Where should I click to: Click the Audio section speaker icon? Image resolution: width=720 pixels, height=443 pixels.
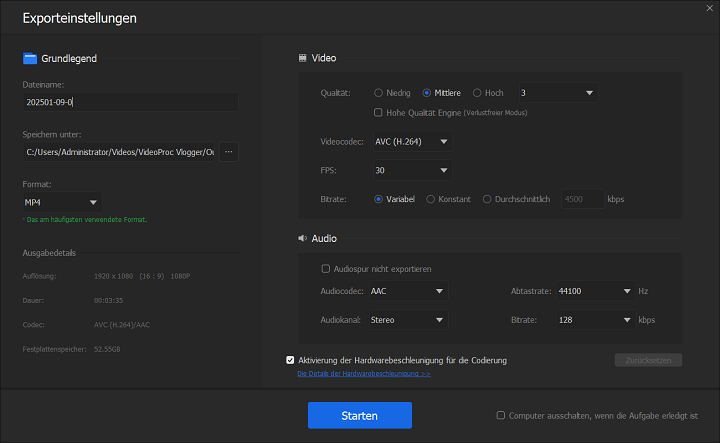click(302, 239)
